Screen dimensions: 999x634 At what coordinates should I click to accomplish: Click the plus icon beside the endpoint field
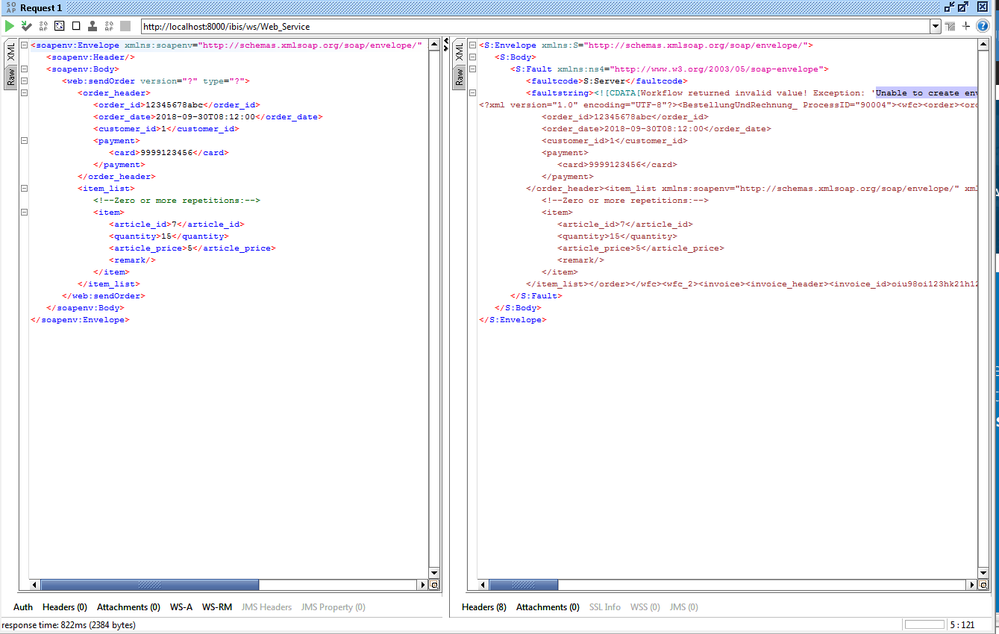pos(966,25)
